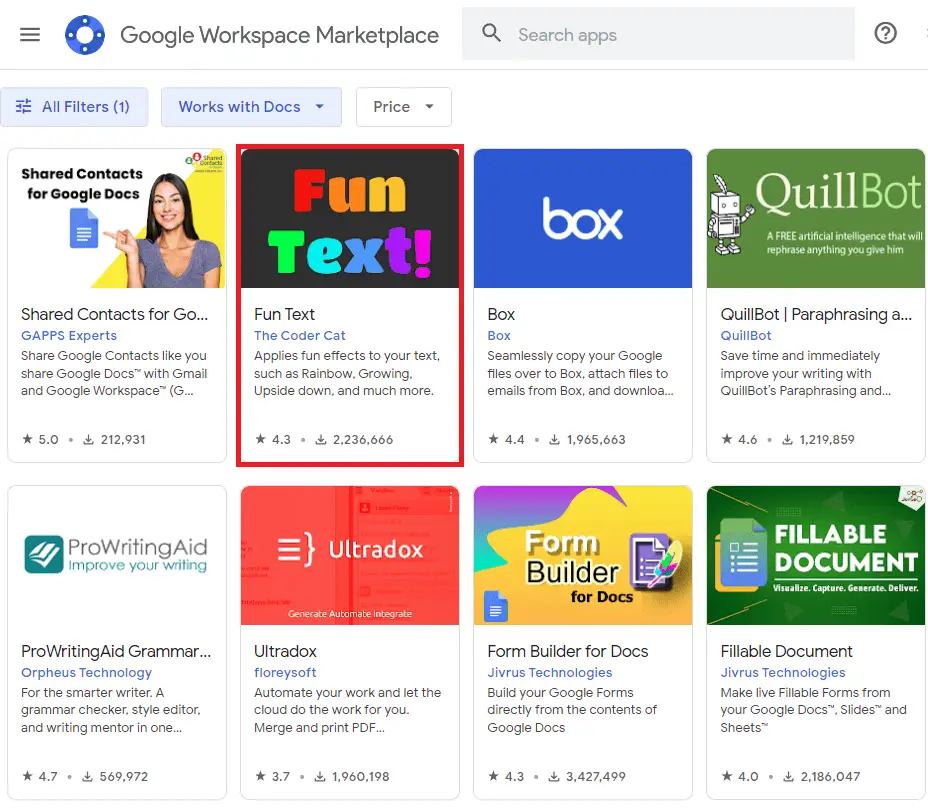Click the Box description about copying files
Image resolution: width=928 pixels, height=812 pixels.
coord(581,373)
